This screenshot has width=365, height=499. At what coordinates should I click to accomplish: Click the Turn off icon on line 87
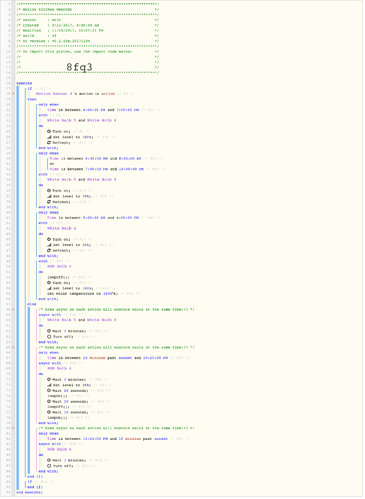pyautogui.click(x=49, y=466)
